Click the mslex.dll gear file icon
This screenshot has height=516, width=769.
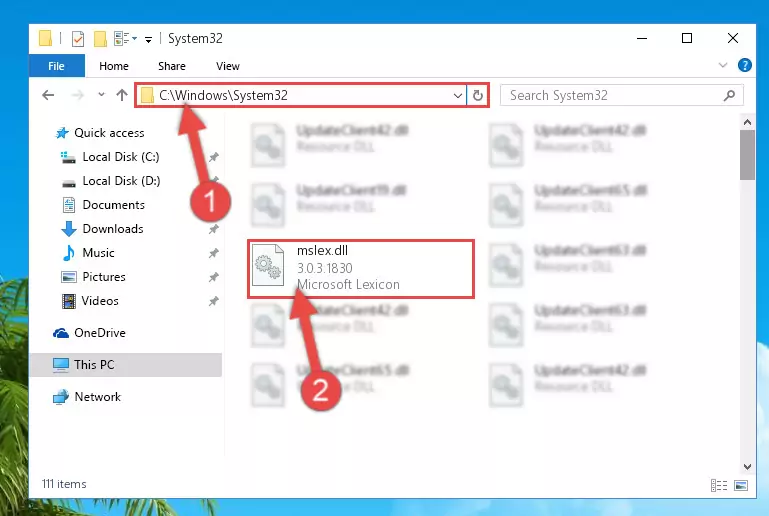[268, 265]
